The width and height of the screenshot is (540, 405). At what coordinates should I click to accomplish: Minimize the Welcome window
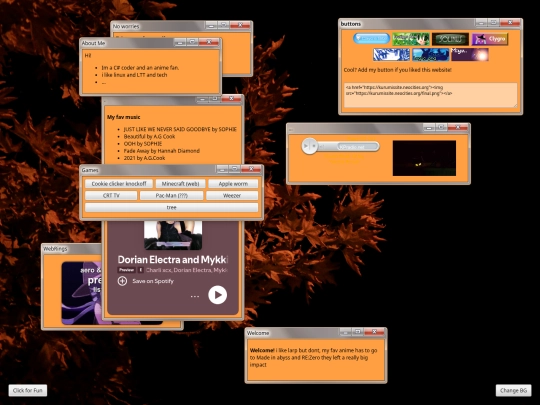(345, 332)
